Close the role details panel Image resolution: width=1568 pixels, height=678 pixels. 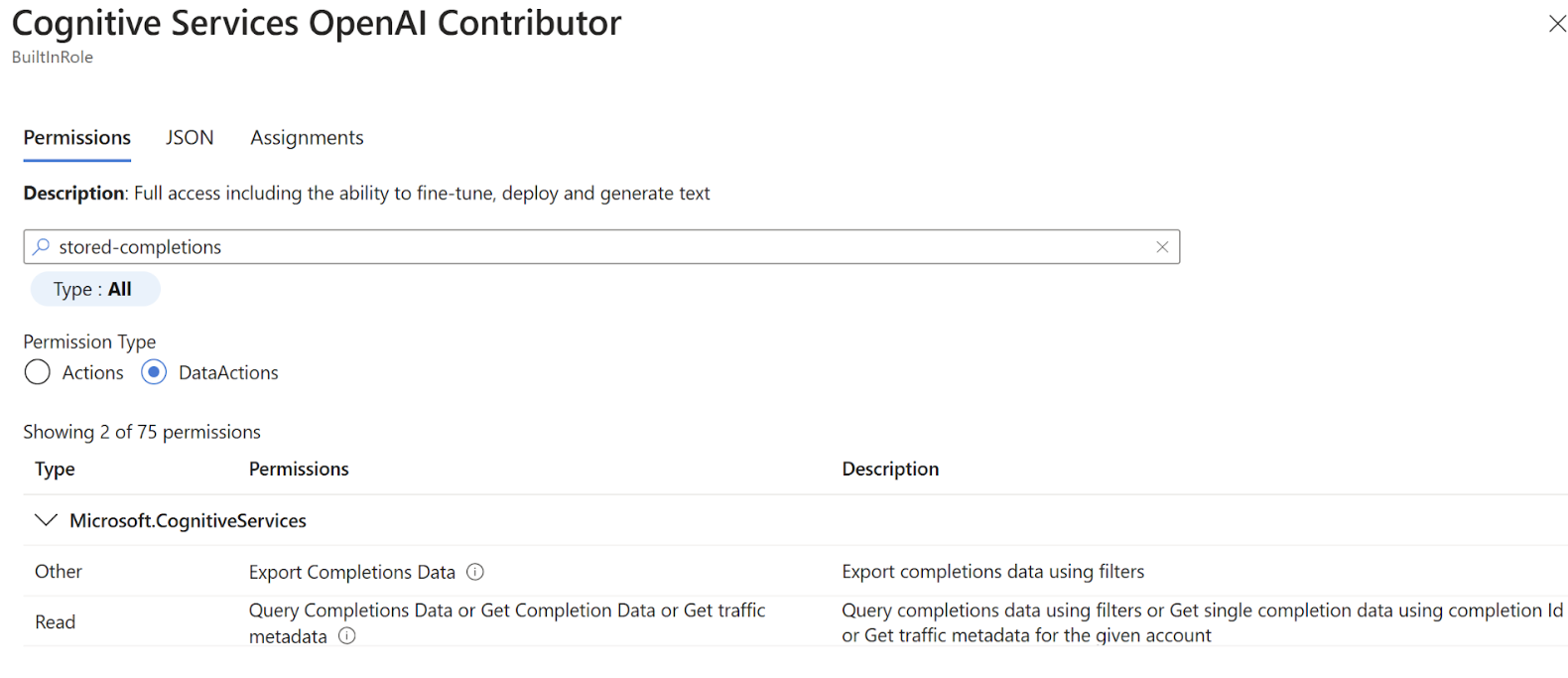point(1557,24)
